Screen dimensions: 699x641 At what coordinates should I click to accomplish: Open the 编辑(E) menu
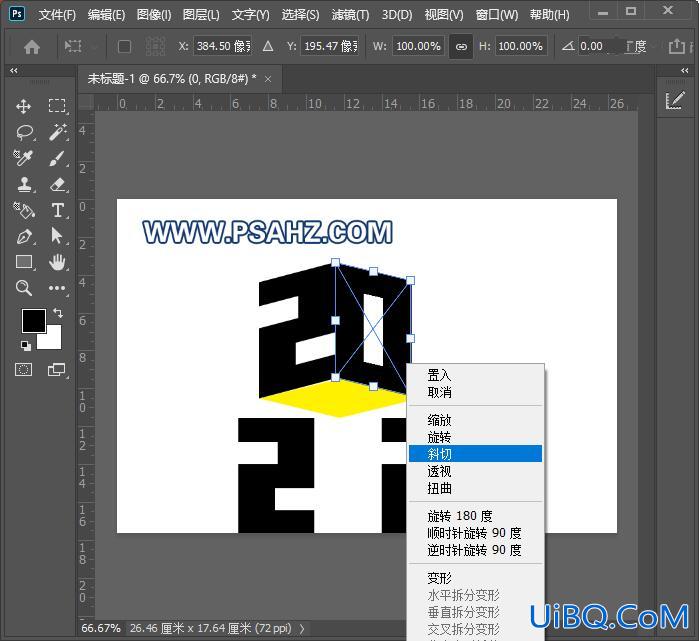point(106,15)
